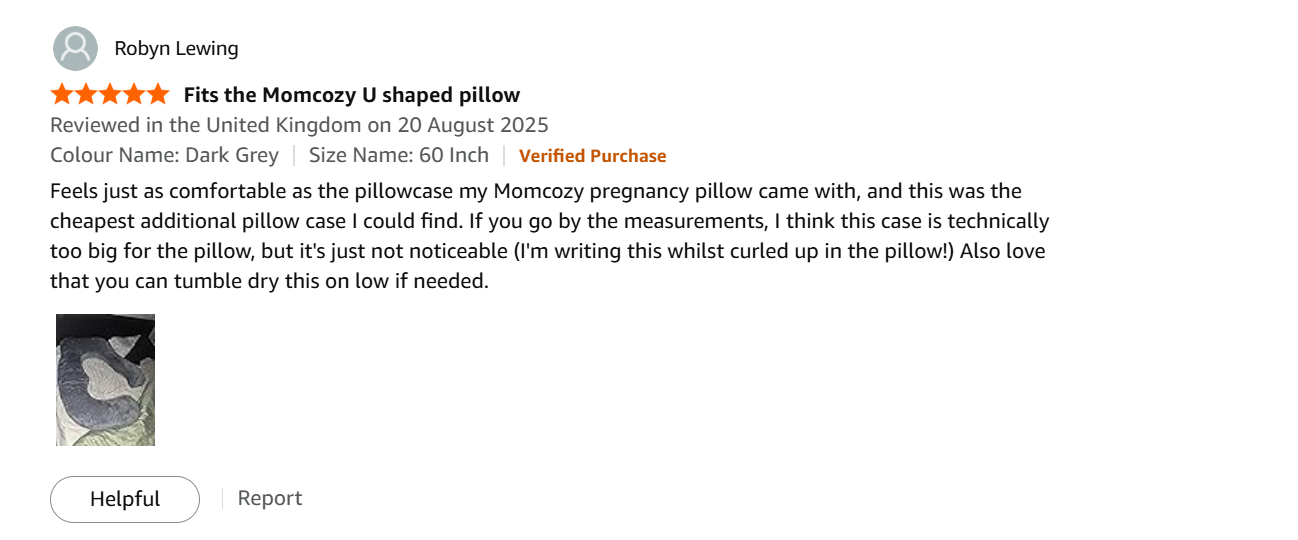This screenshot has height=540, width=1298.
Task: Click the third orange rating star
Action: pyautogui.click(x=110, y=95)
